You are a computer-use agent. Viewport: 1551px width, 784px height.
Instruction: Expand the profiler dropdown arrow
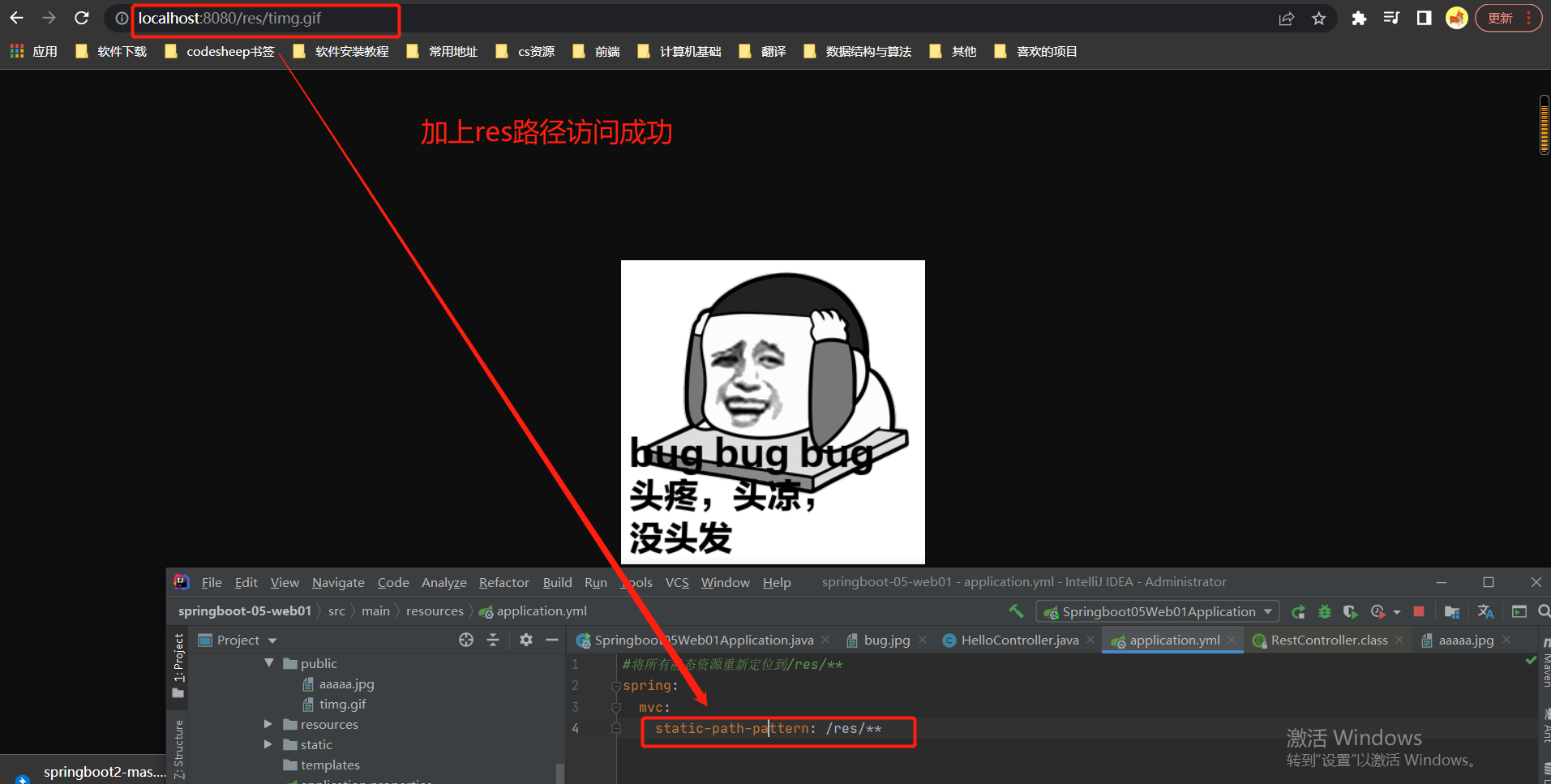tap(1396, 612)
